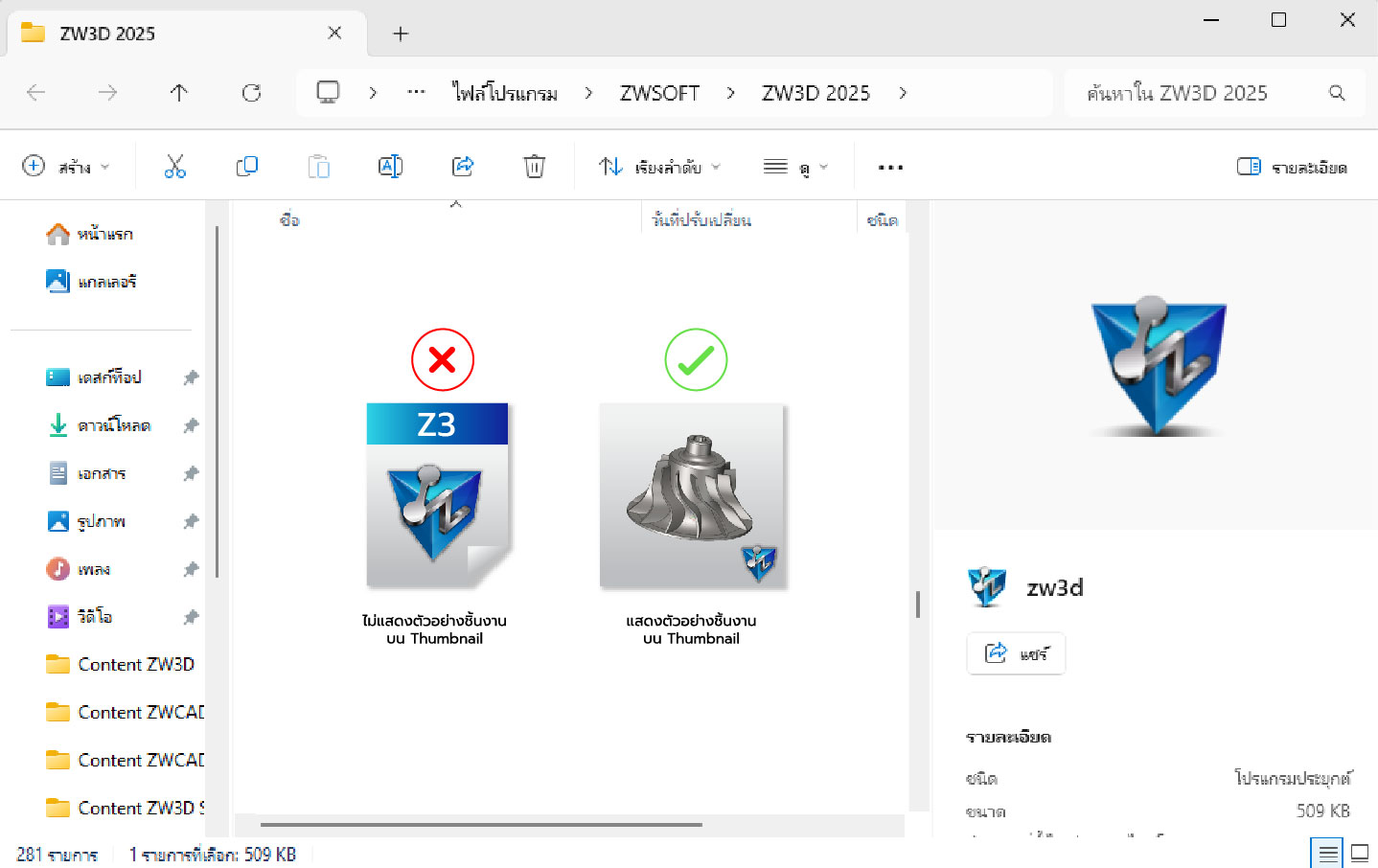Screen dimensions: 1378x868
Task: Switch to details list view in status bar
Action: [x=1327, y=853]
